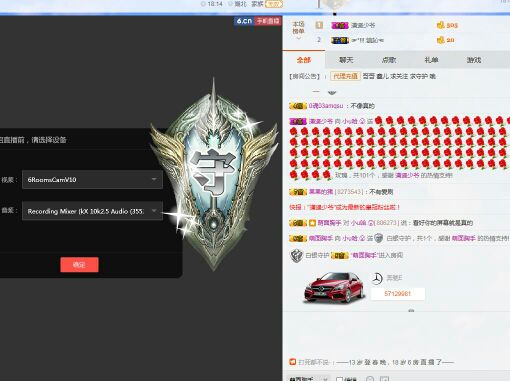
Task: Click username 0魂33amosu in chat
Action: pyautogui.click(x=326, y=106)
